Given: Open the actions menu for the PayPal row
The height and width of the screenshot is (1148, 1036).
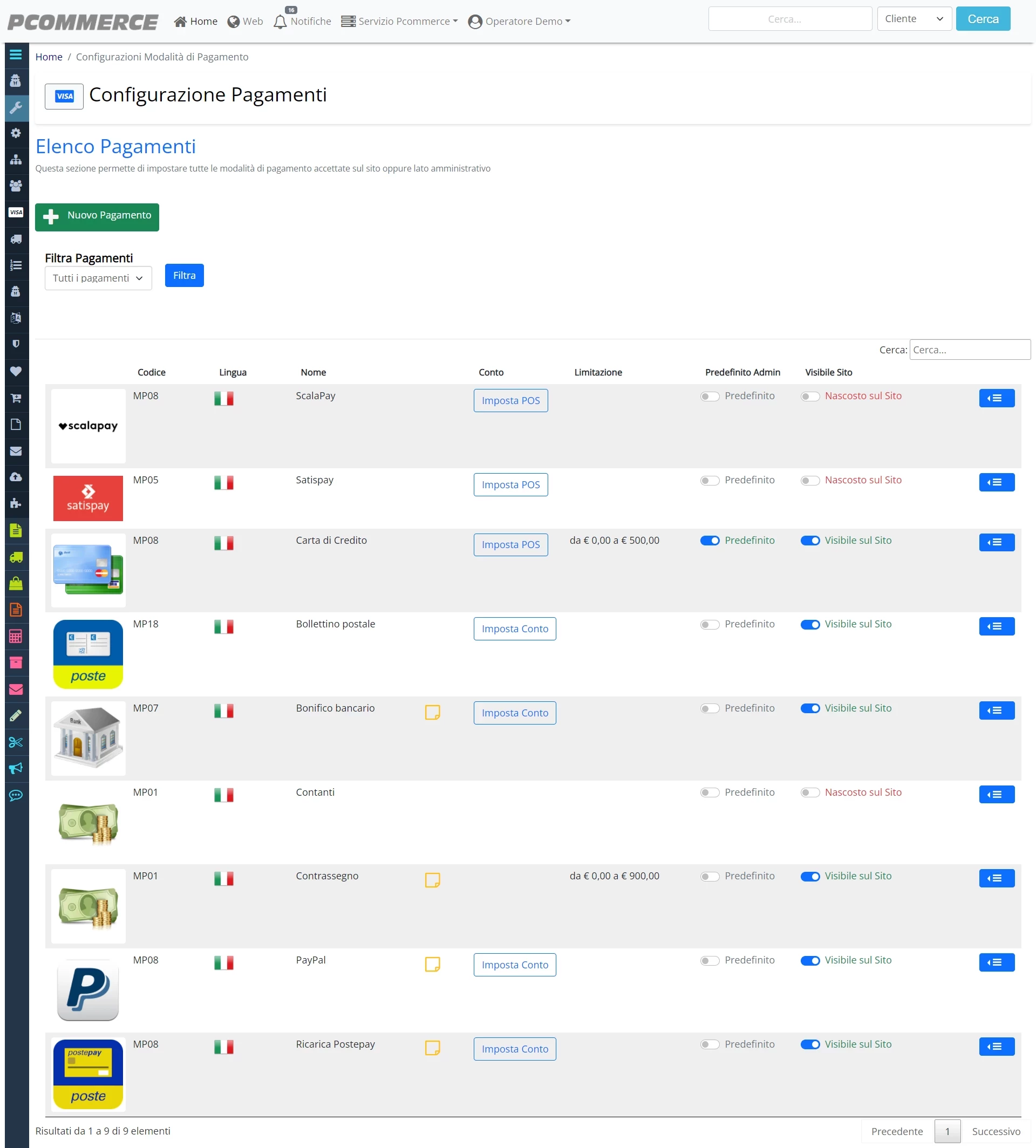Looking at the screenshot, I should click(x=997, y=962).
